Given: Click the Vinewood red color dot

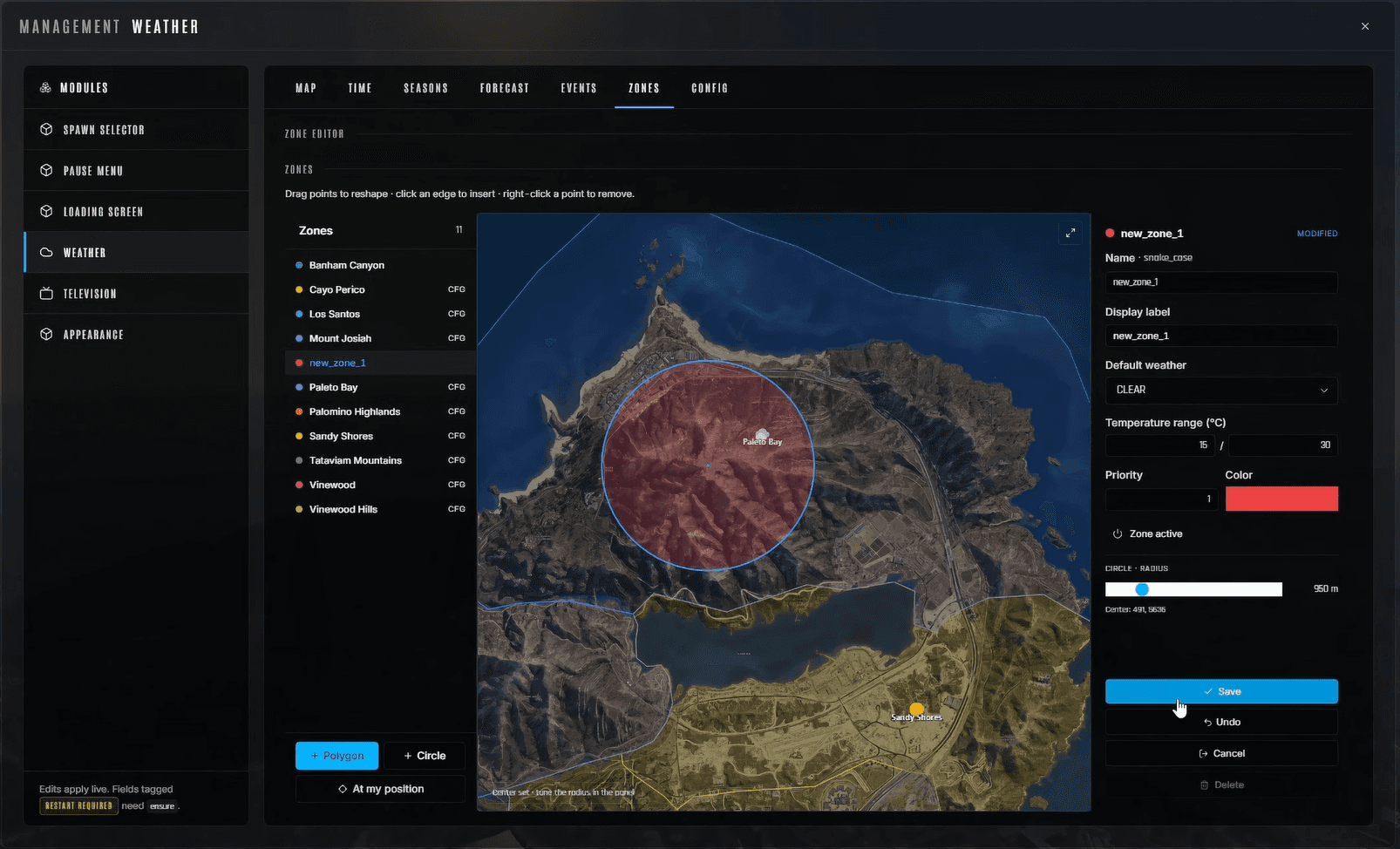Looking at the screenshot, I should 299,485.
